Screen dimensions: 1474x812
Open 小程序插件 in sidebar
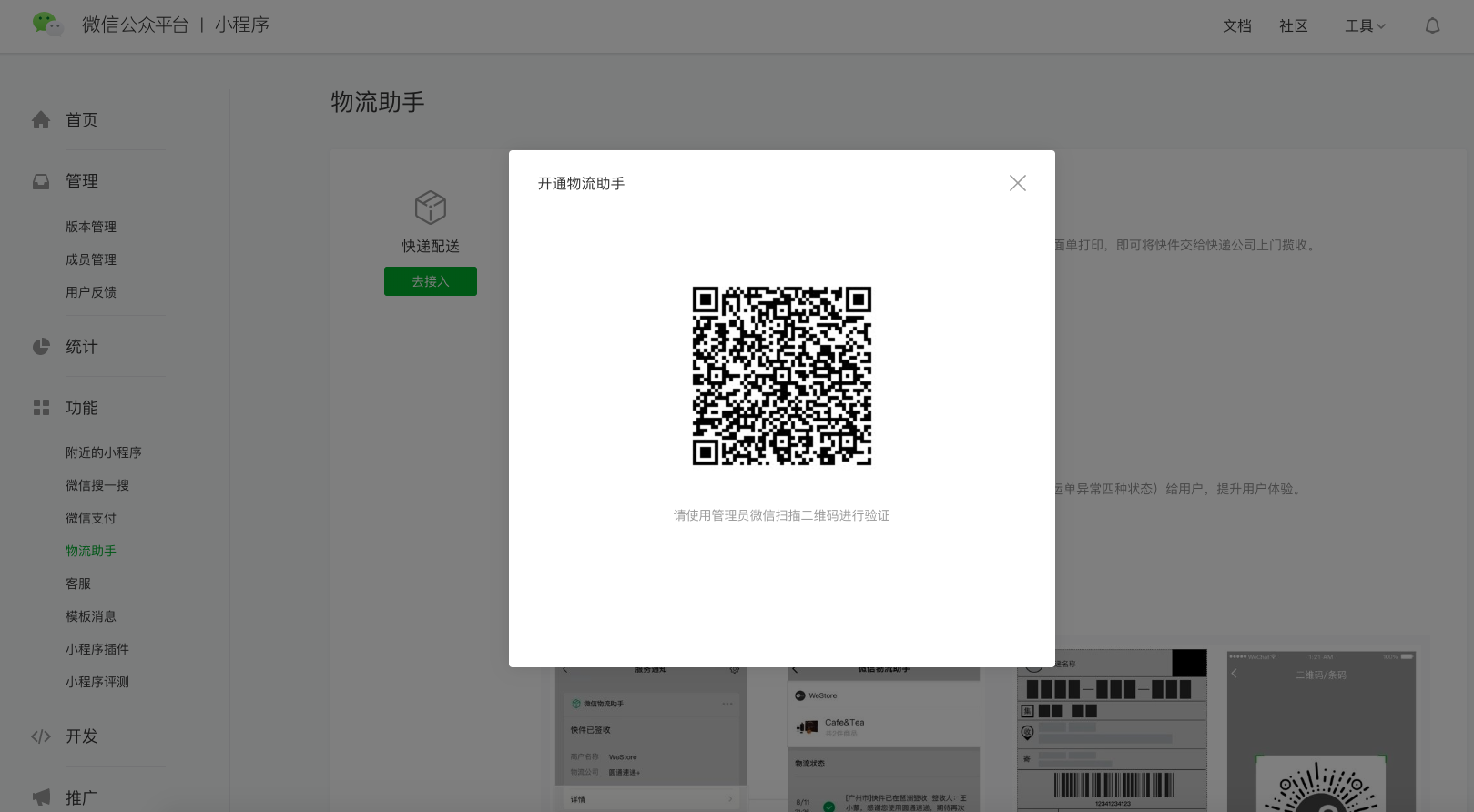click(97, 649)
